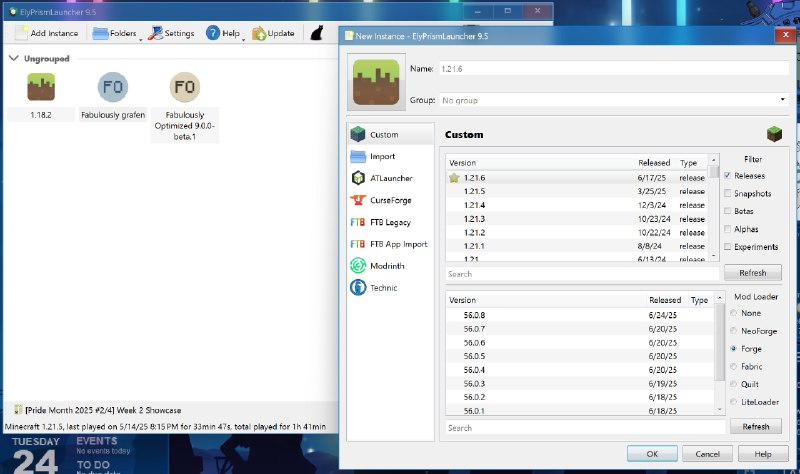This screenshot has height=474, width=800.
Task: Collapse the Ungrouped instances section
Action: (x=14, y=58)
